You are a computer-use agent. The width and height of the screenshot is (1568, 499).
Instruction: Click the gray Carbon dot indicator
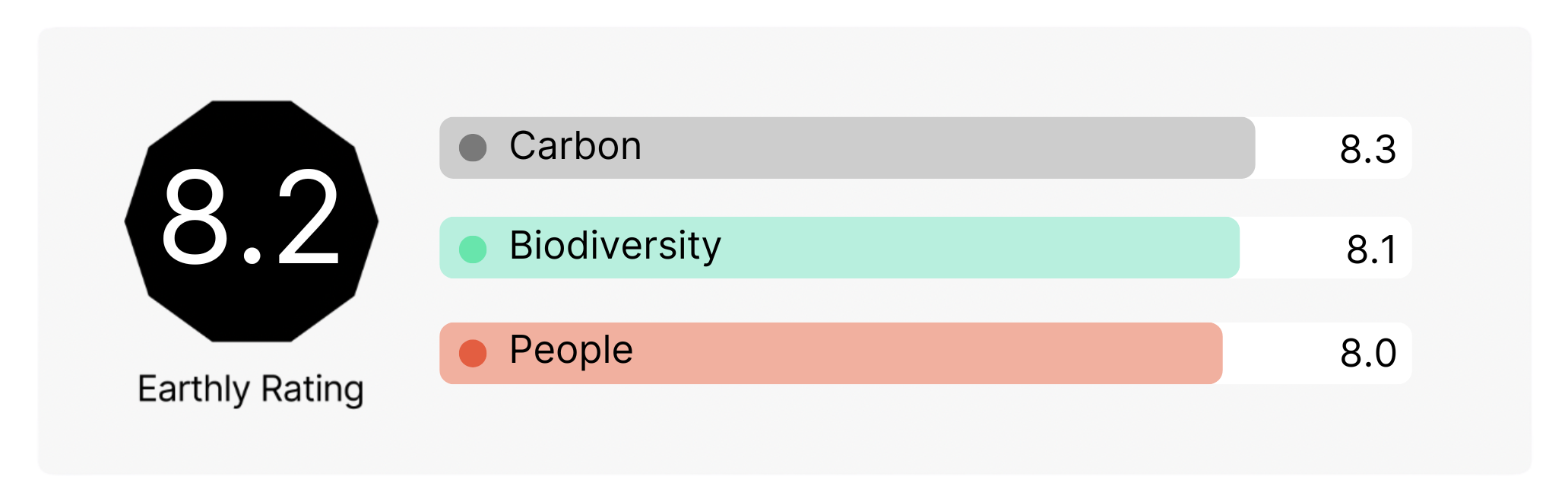[x=473, y=148]
